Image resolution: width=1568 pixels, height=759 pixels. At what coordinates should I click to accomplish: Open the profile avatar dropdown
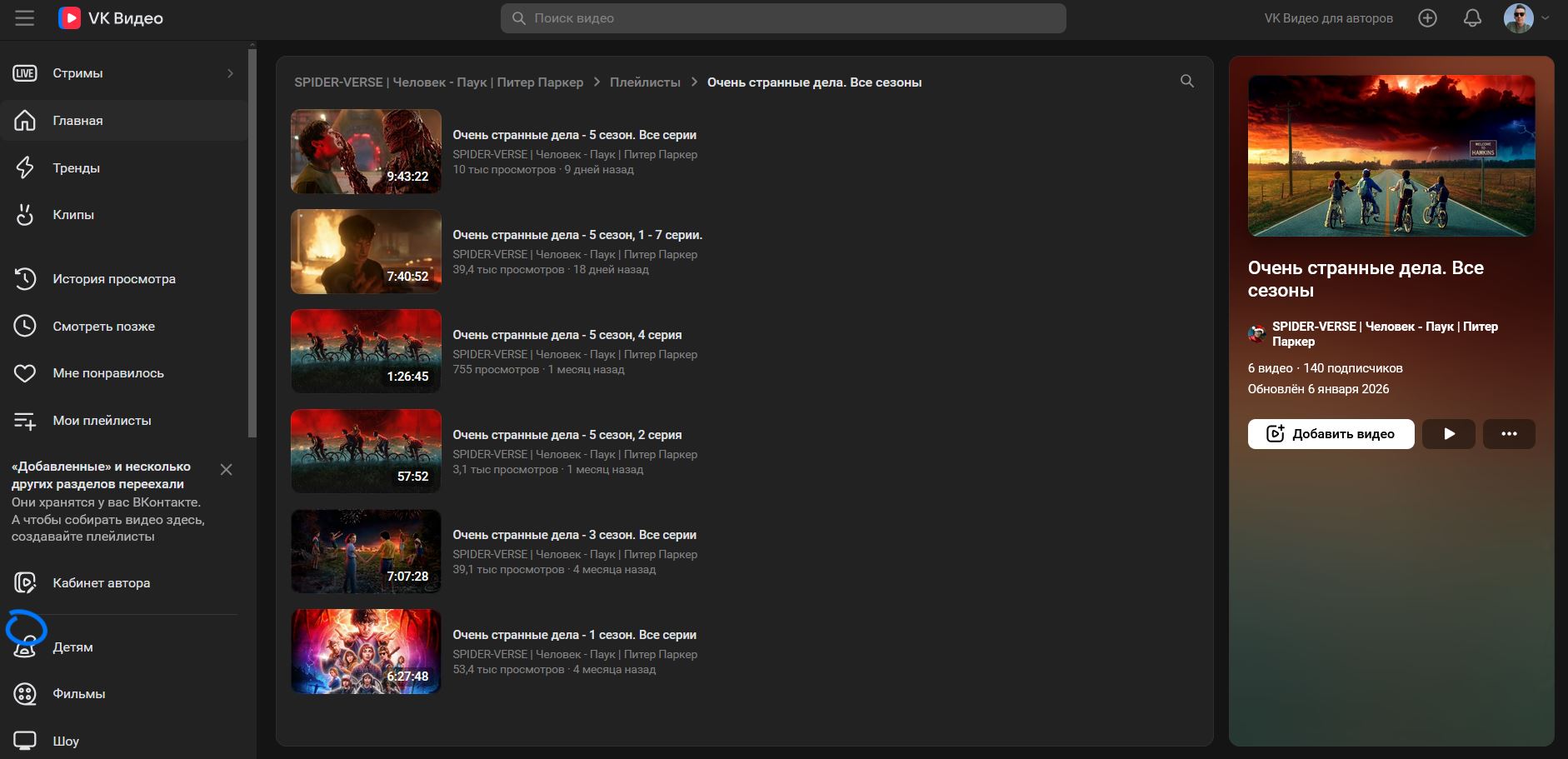(1526, 18)
